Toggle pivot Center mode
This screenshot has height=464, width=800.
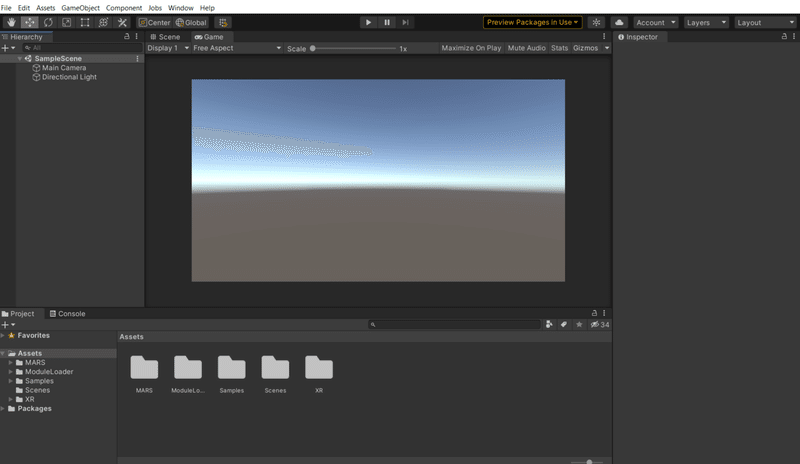pos(155,22)
